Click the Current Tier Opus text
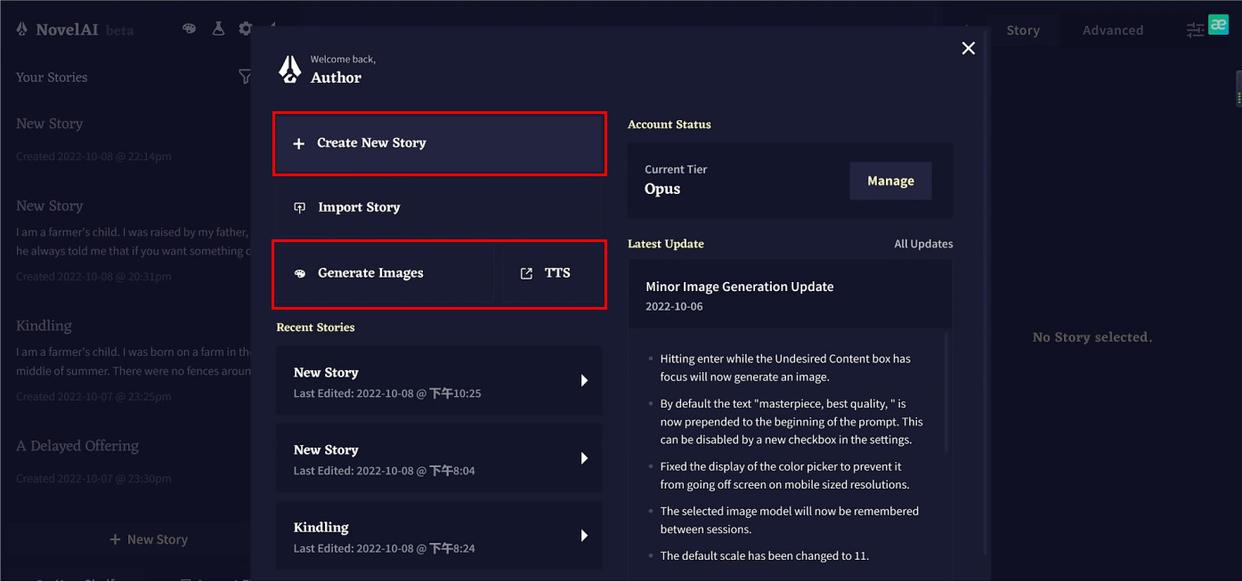This screenshot has width=1242, height=582. click(676, 180)
